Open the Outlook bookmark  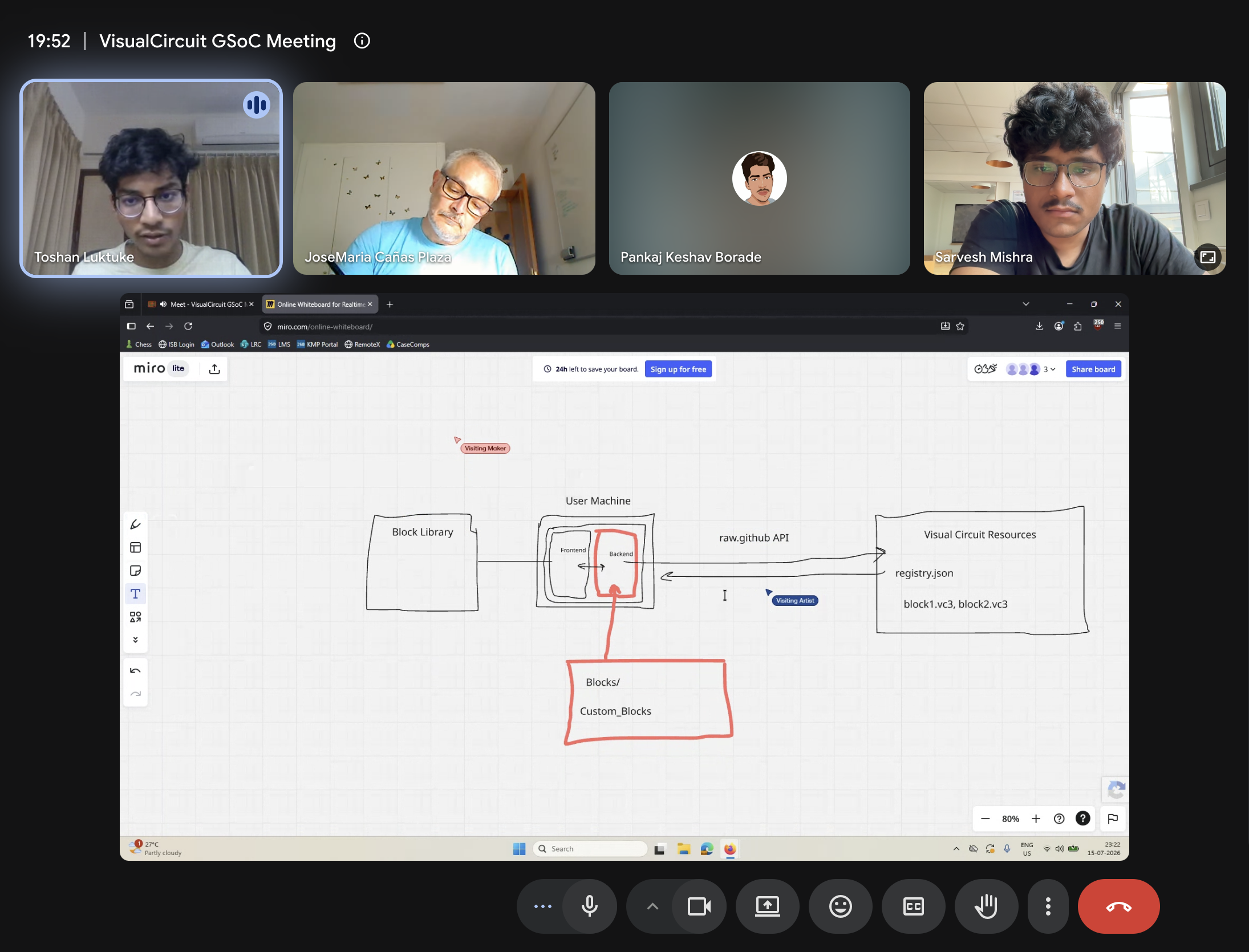[217, 344]
